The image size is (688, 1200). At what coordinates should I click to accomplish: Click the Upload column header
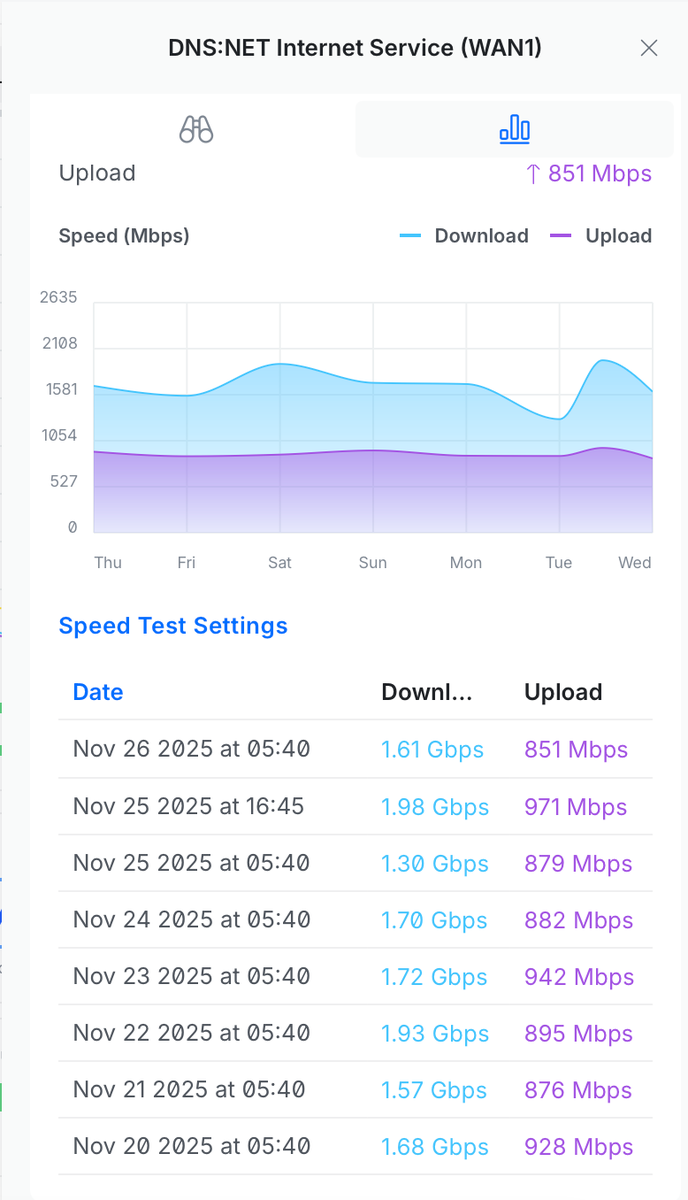point(563,692)
